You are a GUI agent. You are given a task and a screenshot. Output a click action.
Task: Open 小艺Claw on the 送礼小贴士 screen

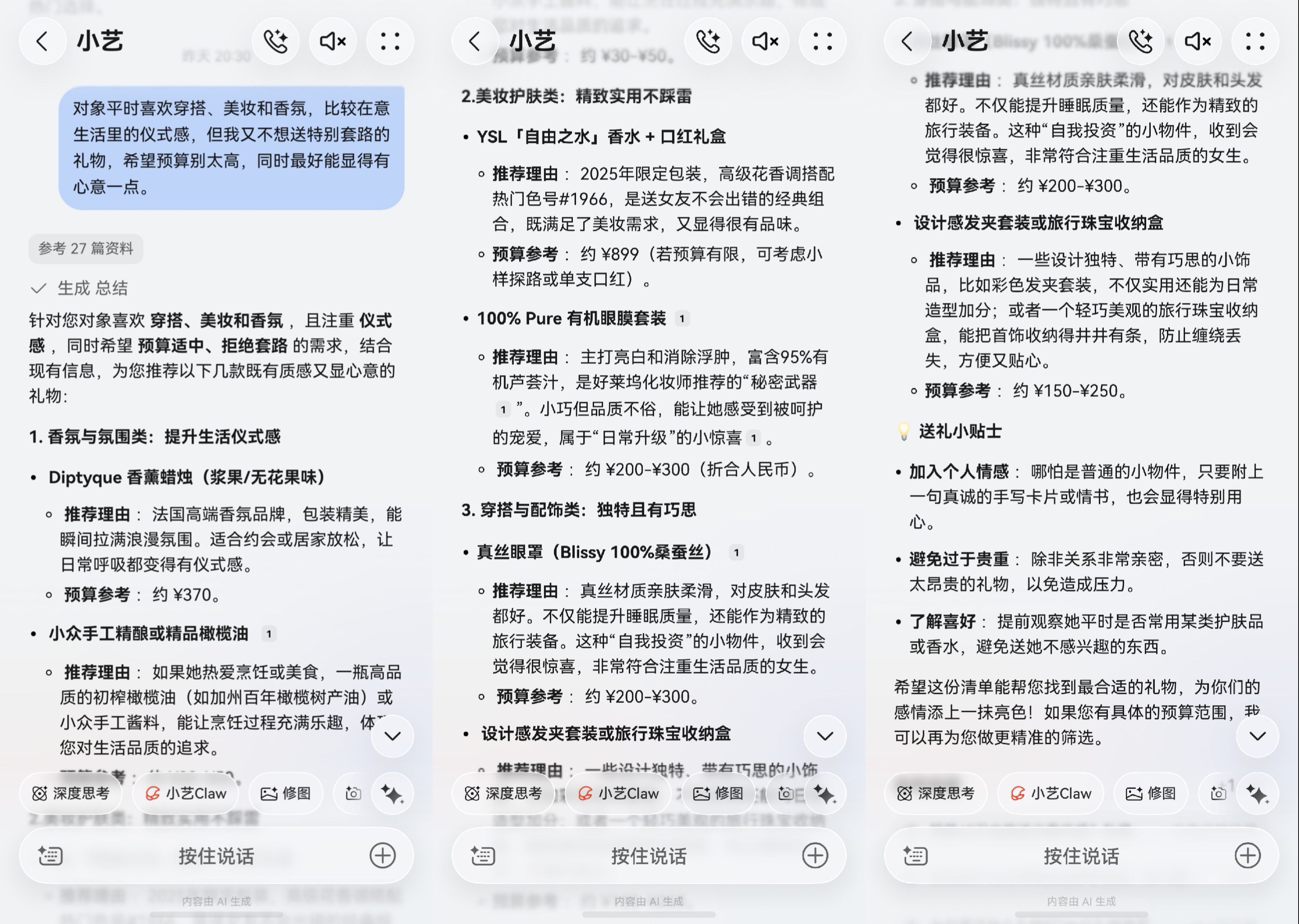(1050, 793)
